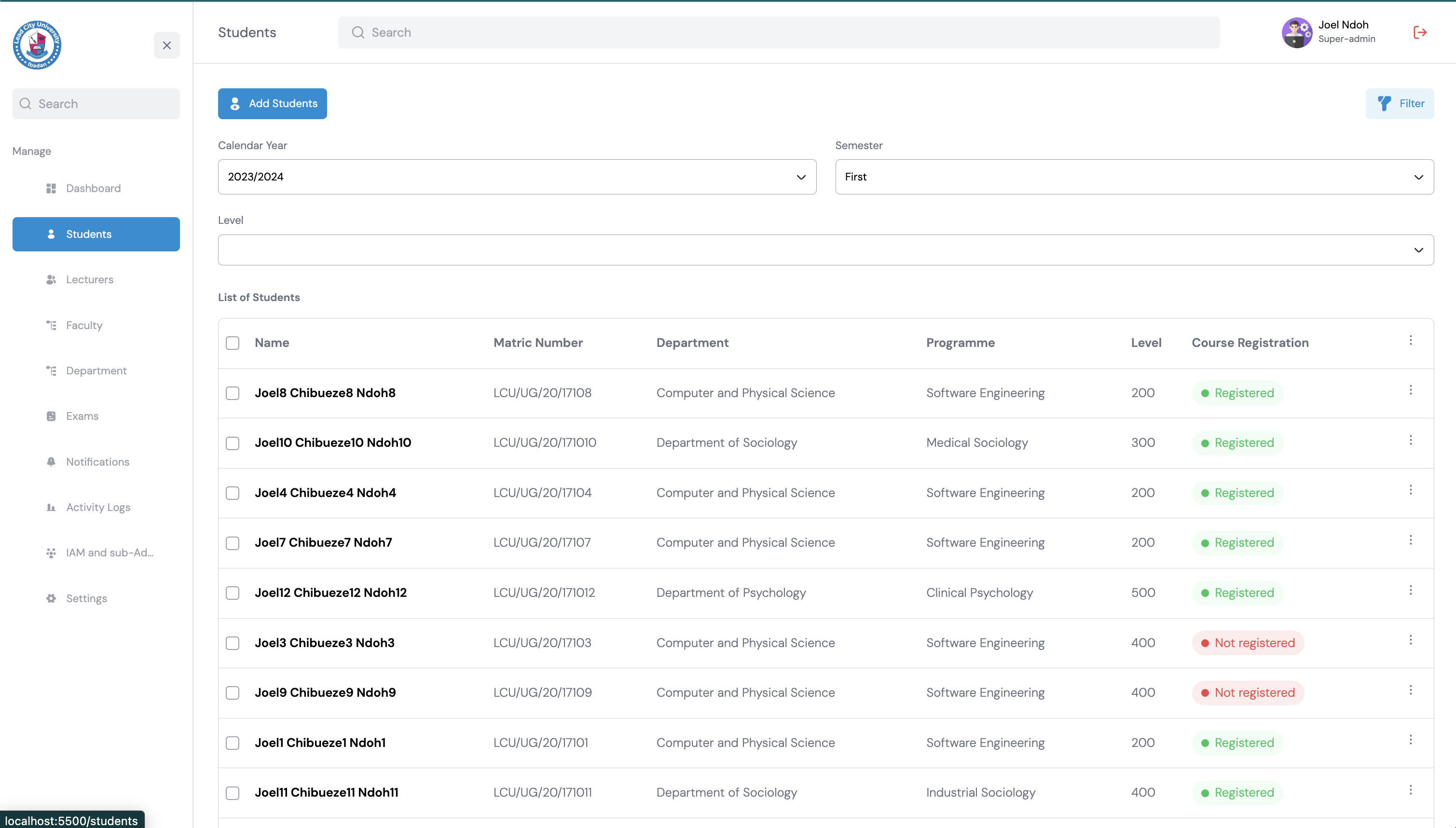1456x828 pixels.
Task: Open actions menu for Joel1 Chibueze1 Ndoh1
Action: (x=1411, y=740)
